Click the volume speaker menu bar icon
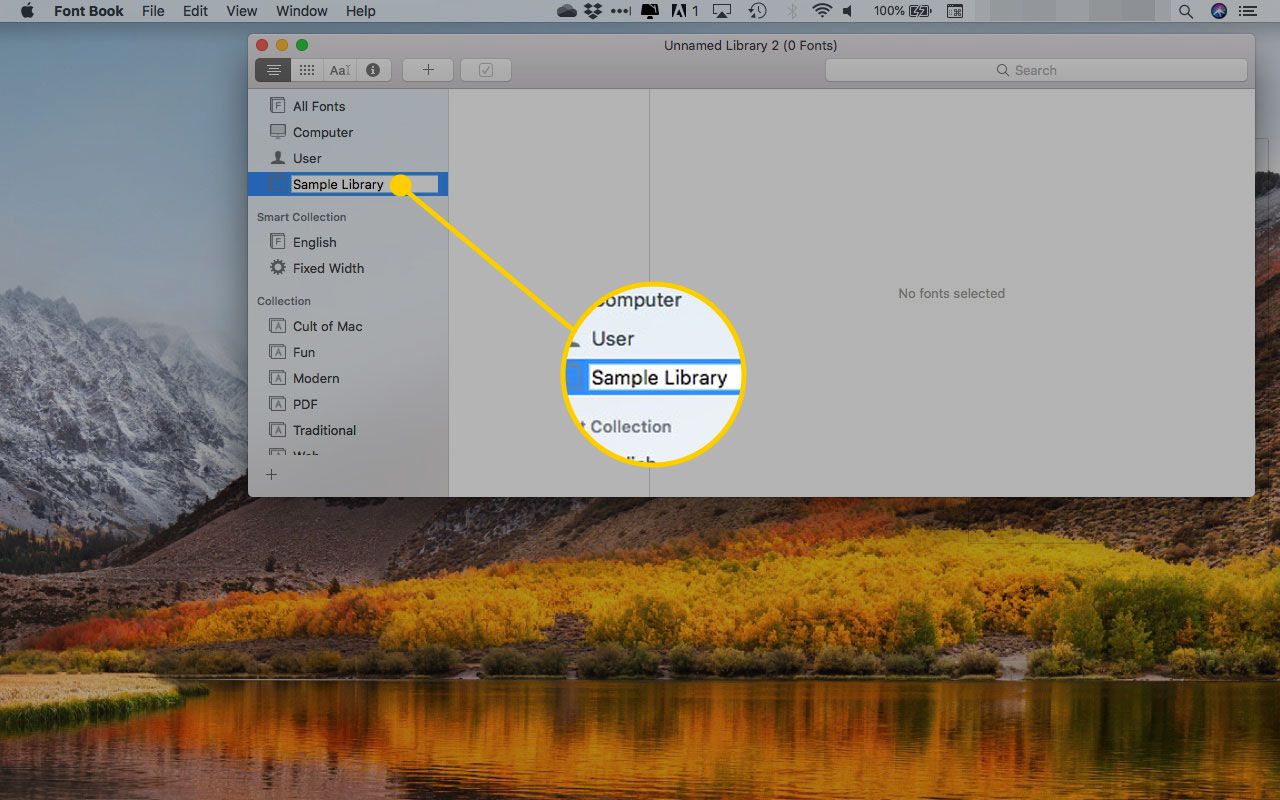 [x=849, y=11]
